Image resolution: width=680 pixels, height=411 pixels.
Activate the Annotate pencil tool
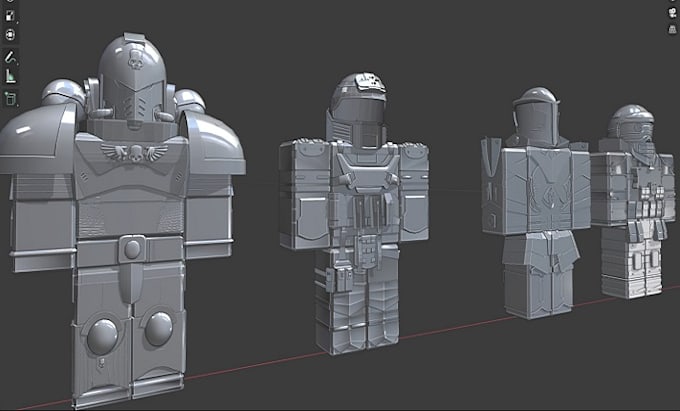pos(10,57)
